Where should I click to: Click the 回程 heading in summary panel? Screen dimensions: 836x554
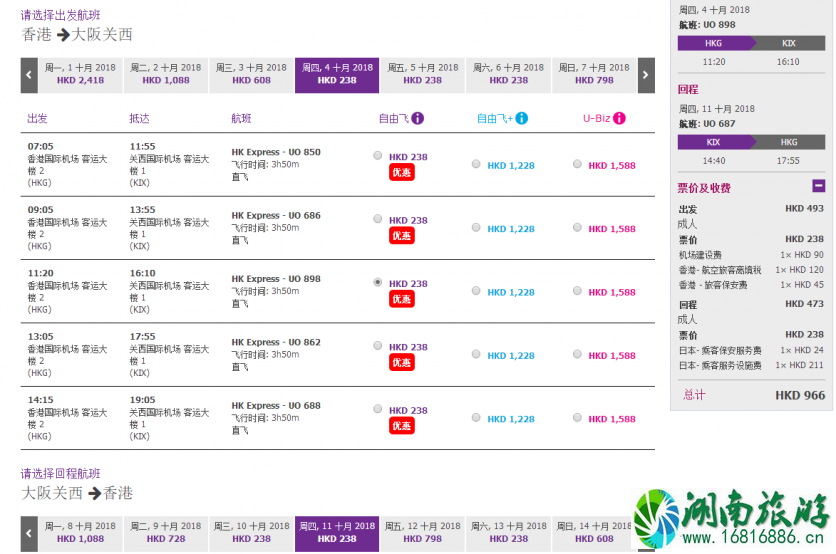tap(688, 89)
